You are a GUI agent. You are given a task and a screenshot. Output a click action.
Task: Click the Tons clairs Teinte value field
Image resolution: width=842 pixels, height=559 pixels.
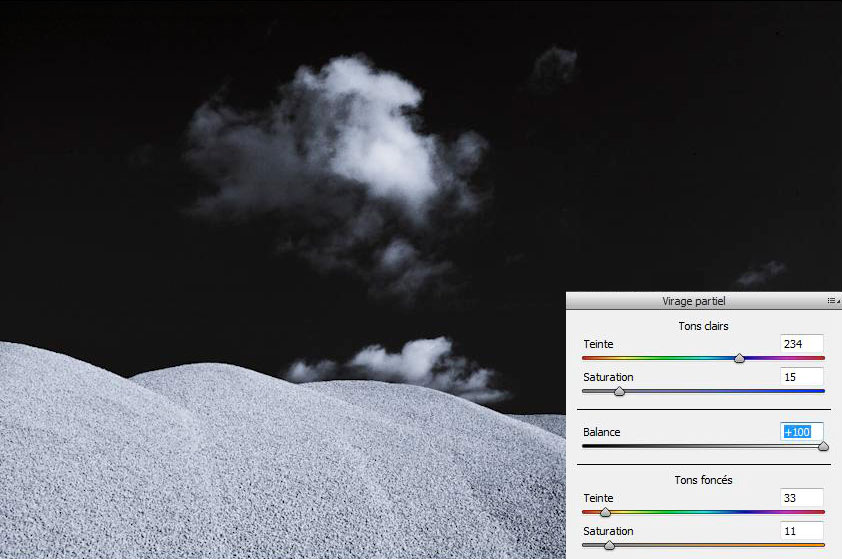[x=801, y=344]
